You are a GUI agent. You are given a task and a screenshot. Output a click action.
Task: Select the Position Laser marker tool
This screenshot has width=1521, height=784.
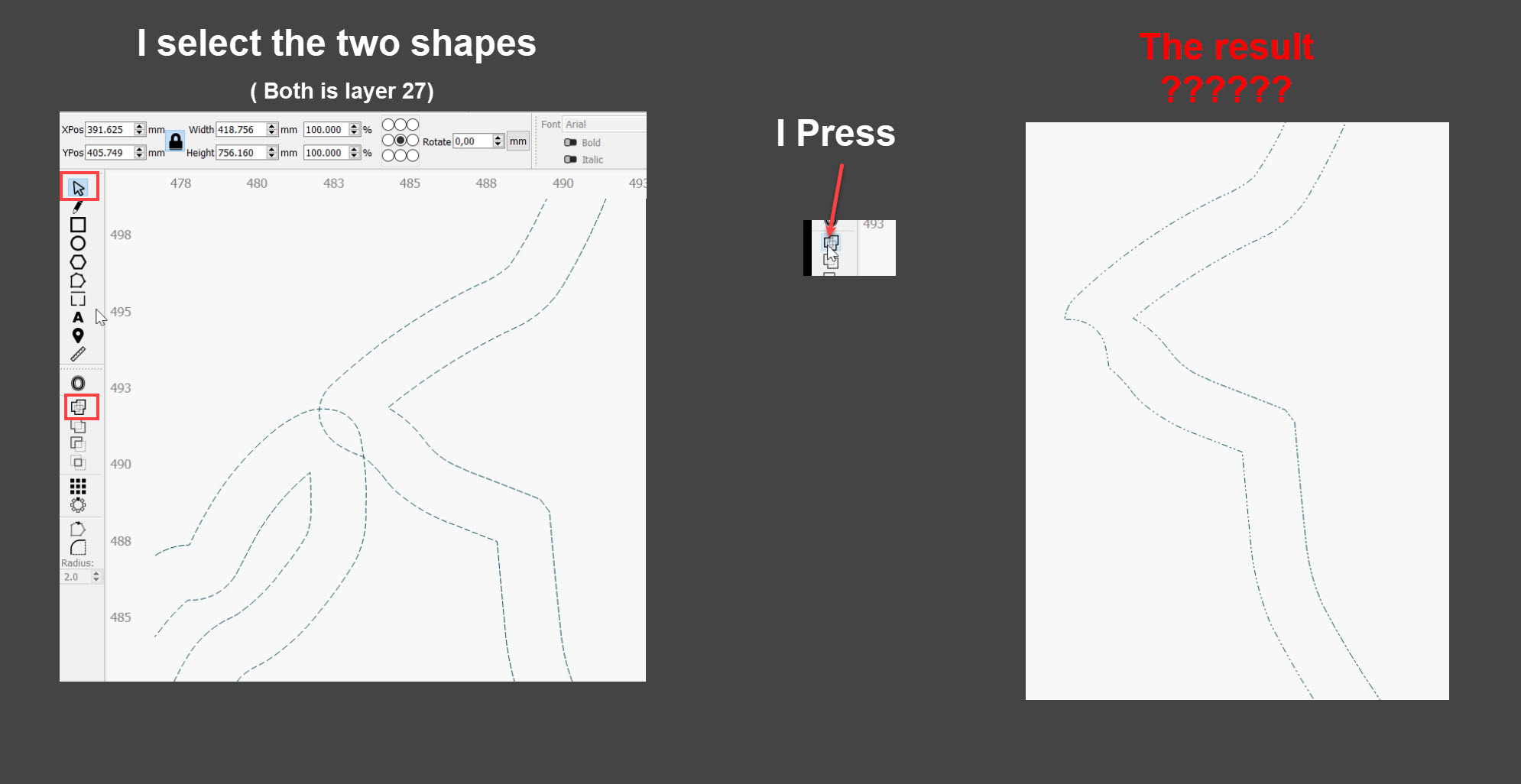pyautogui.click(x=77, y=335)
